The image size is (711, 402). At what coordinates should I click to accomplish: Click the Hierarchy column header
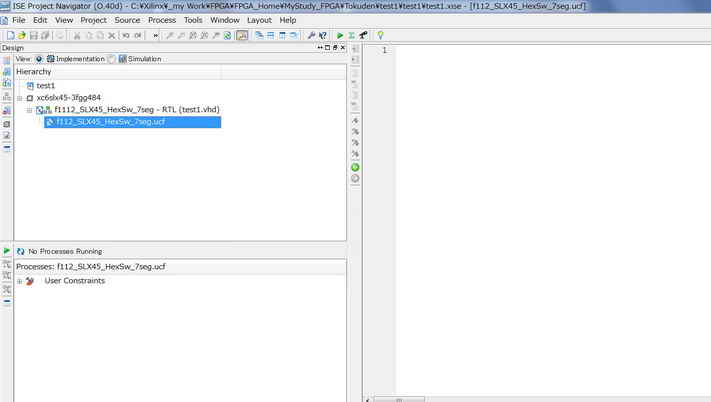118,72
